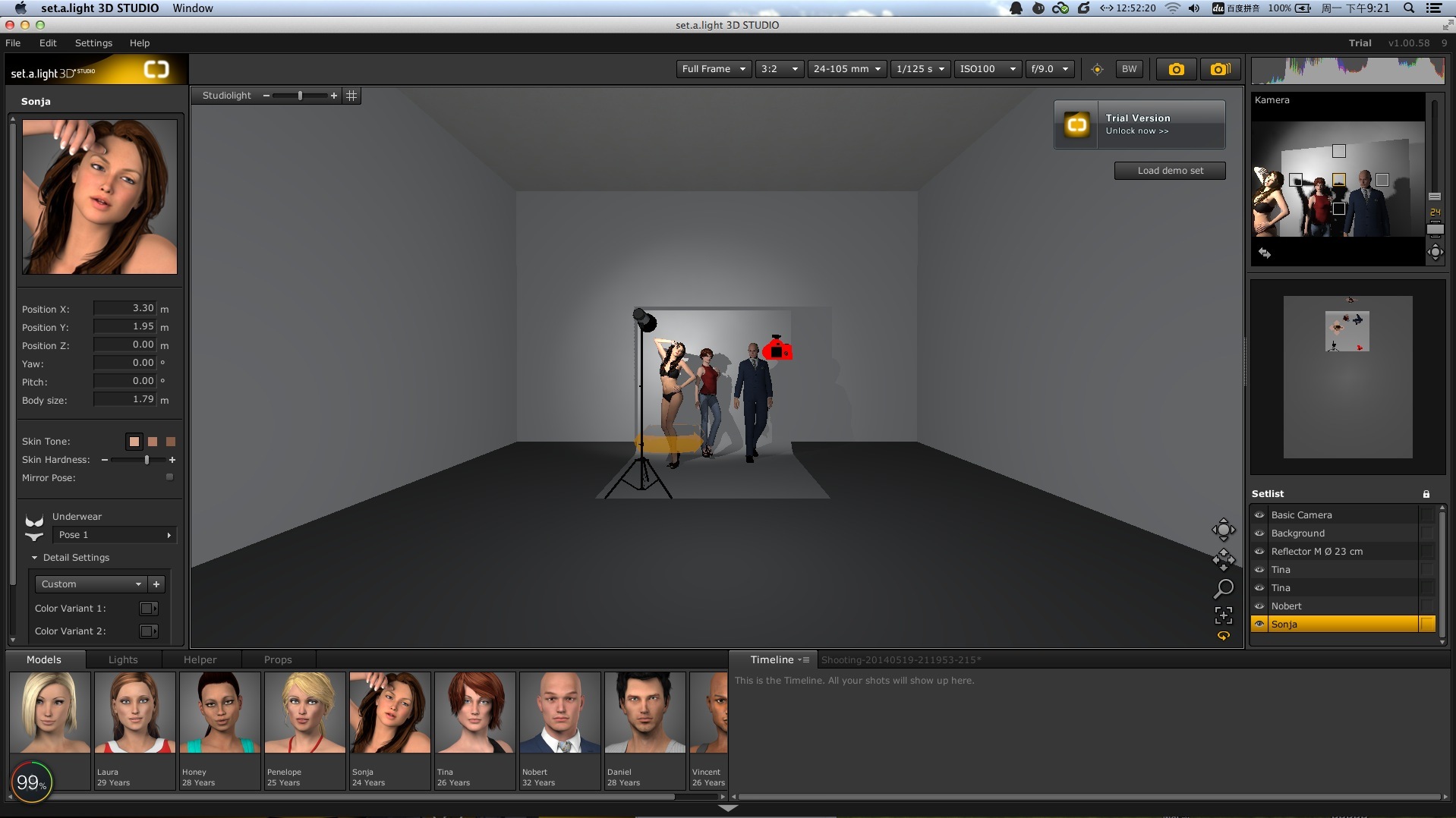This screenshot has height=818, width=1456.
Task: Collapse the Detail Settings section
Action: (x=35, y=558)
